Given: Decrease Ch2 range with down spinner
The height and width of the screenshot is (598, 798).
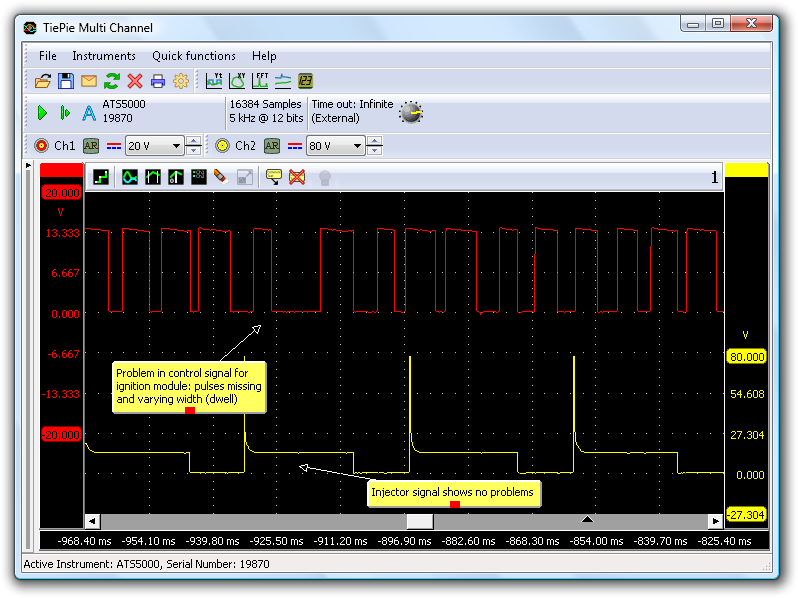Looking at the screenshot, I should (x=374, y=151).
